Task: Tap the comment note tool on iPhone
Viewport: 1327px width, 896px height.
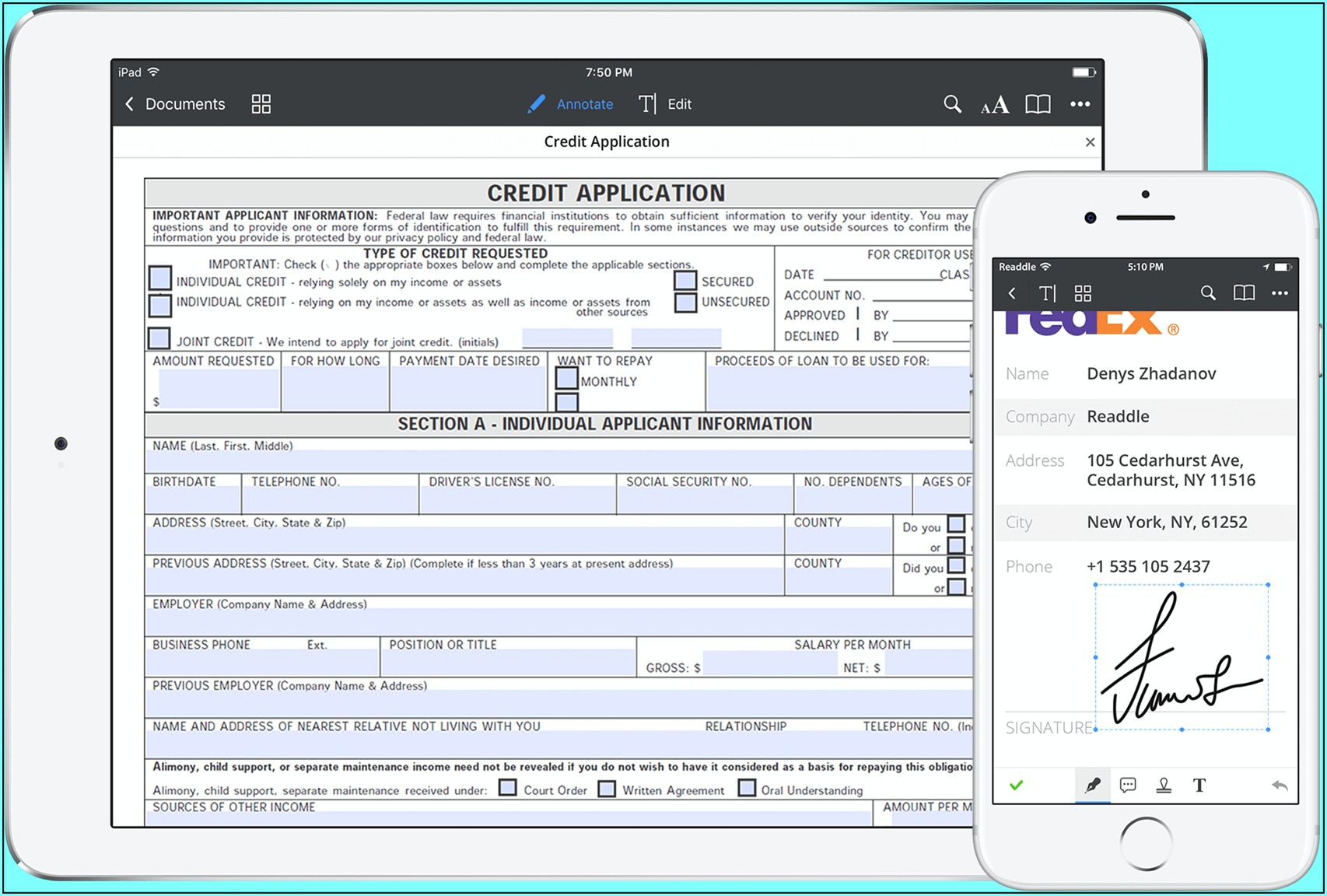Action: 1128,786
